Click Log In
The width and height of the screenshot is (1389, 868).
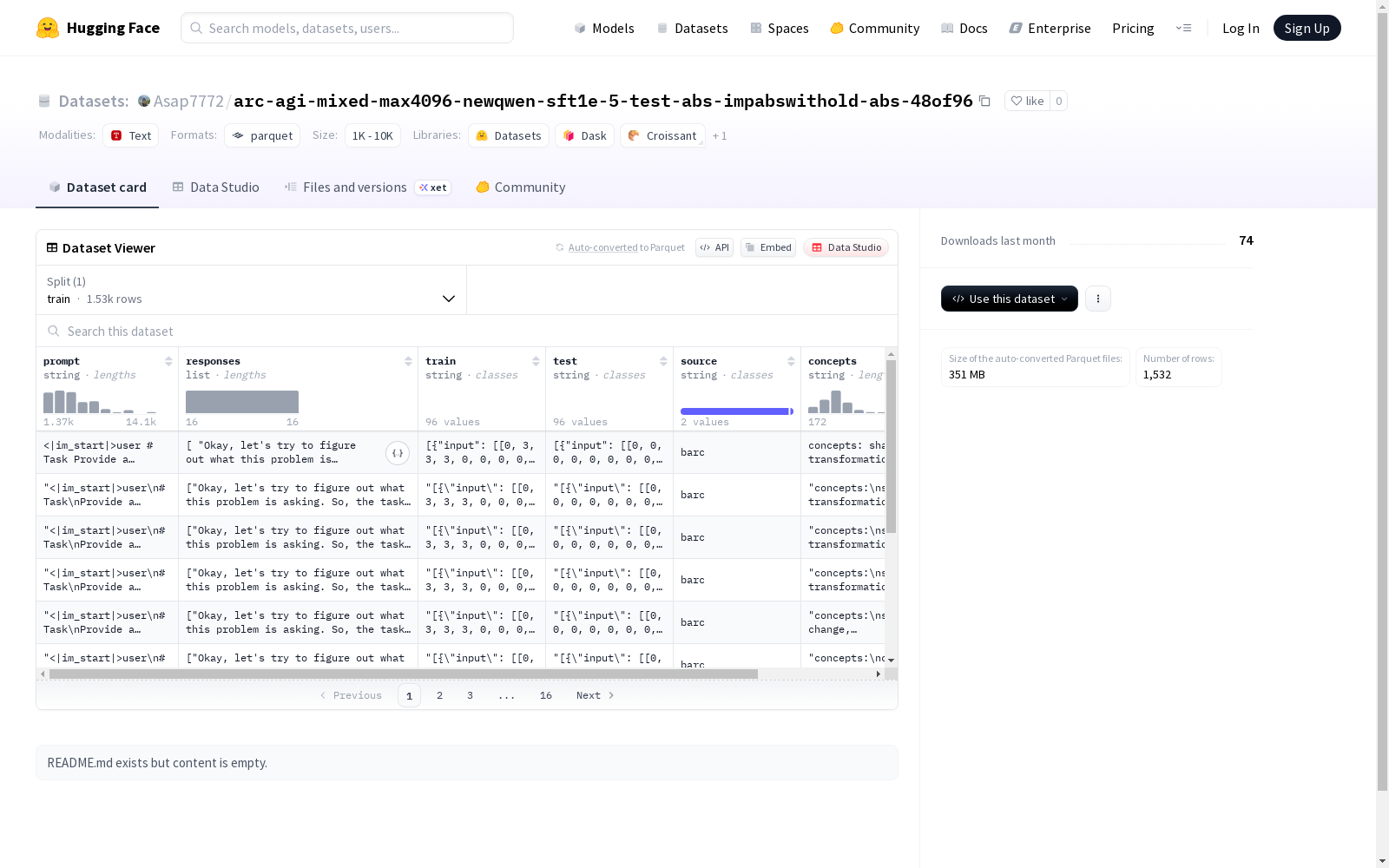click(x=1241, y=28)
